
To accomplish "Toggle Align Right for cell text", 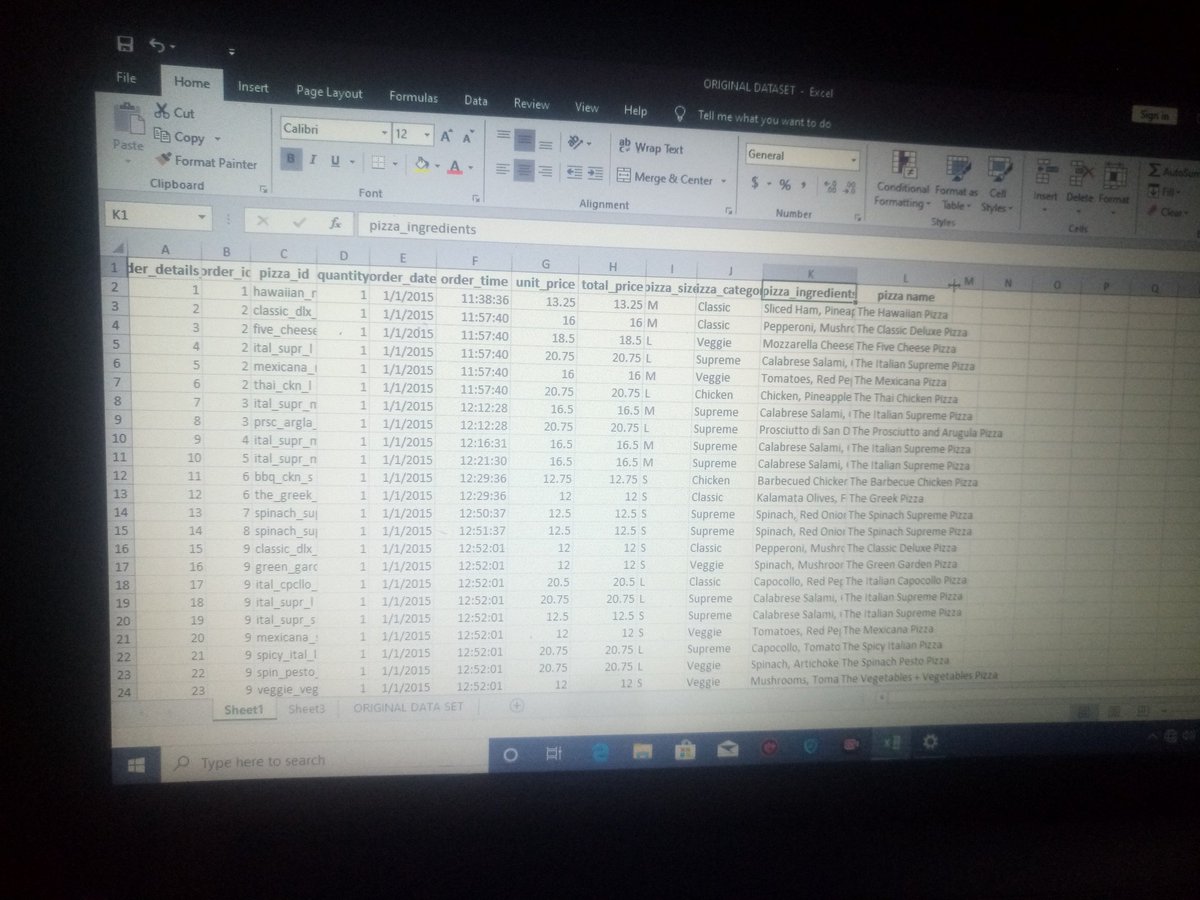I will [545, 172].
